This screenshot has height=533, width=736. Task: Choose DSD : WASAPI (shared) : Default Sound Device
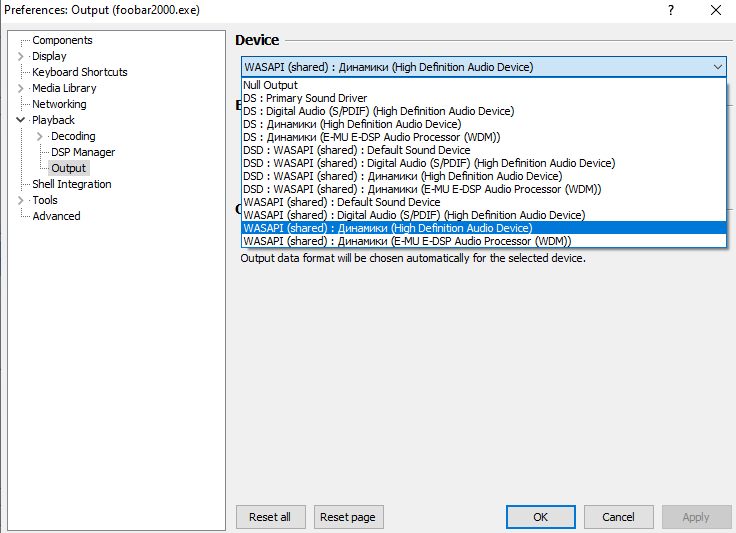(x=484, y=150)
